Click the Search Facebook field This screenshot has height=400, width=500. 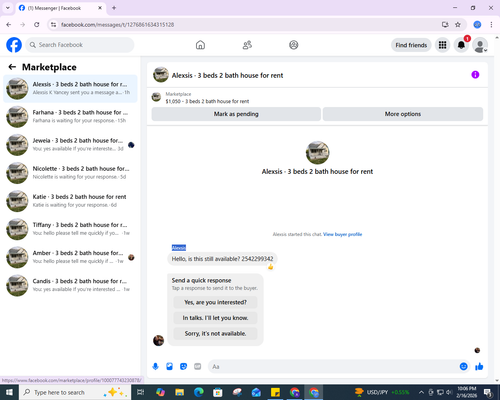[x=80, y=45]
